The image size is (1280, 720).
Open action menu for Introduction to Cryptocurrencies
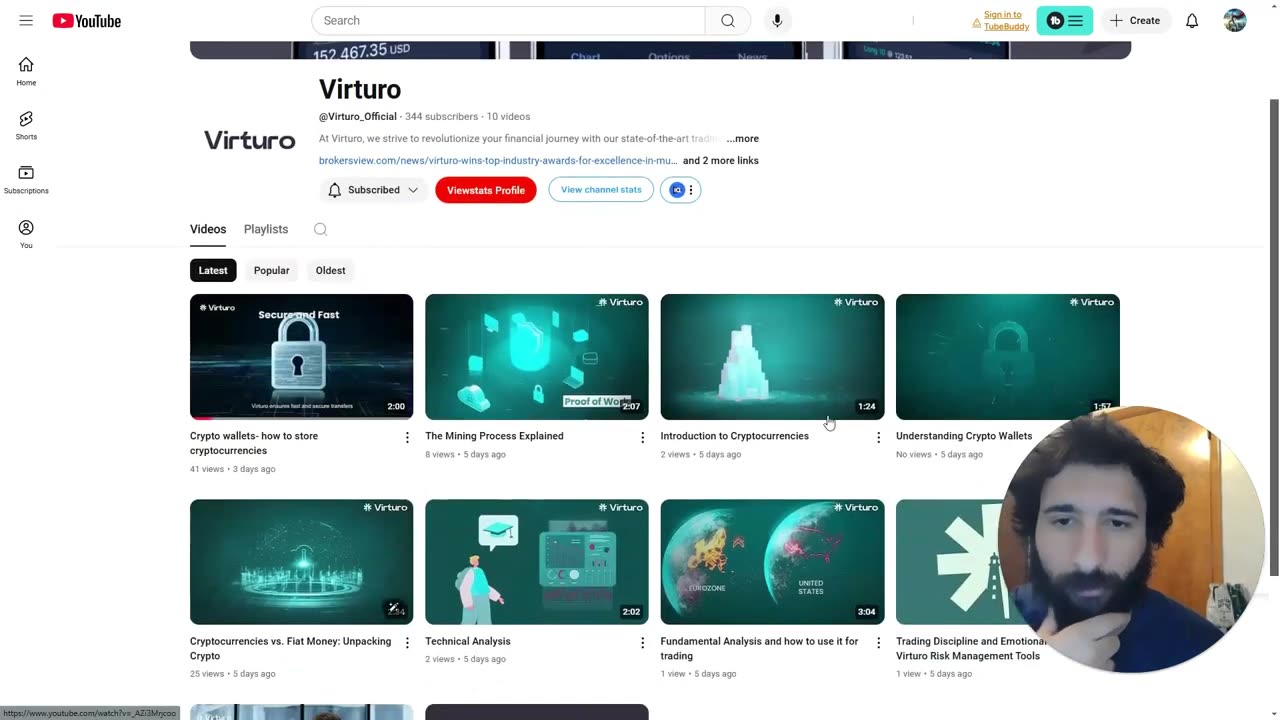click(878, 437)
